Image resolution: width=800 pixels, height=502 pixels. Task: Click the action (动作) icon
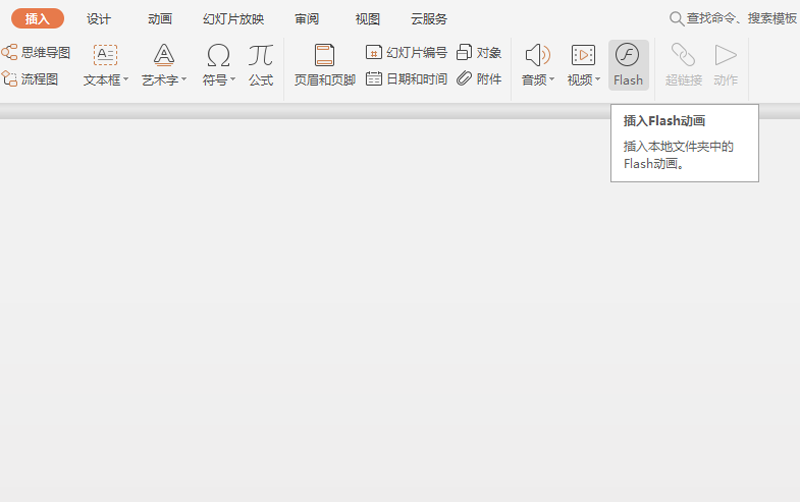pos(726,55)
